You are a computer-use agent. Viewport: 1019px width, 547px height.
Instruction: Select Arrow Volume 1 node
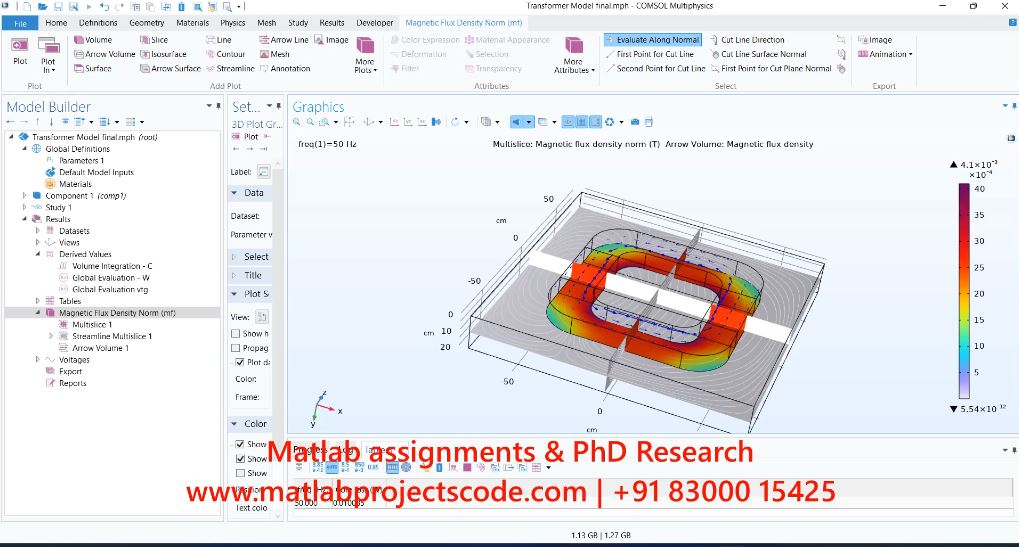(100, 348)
